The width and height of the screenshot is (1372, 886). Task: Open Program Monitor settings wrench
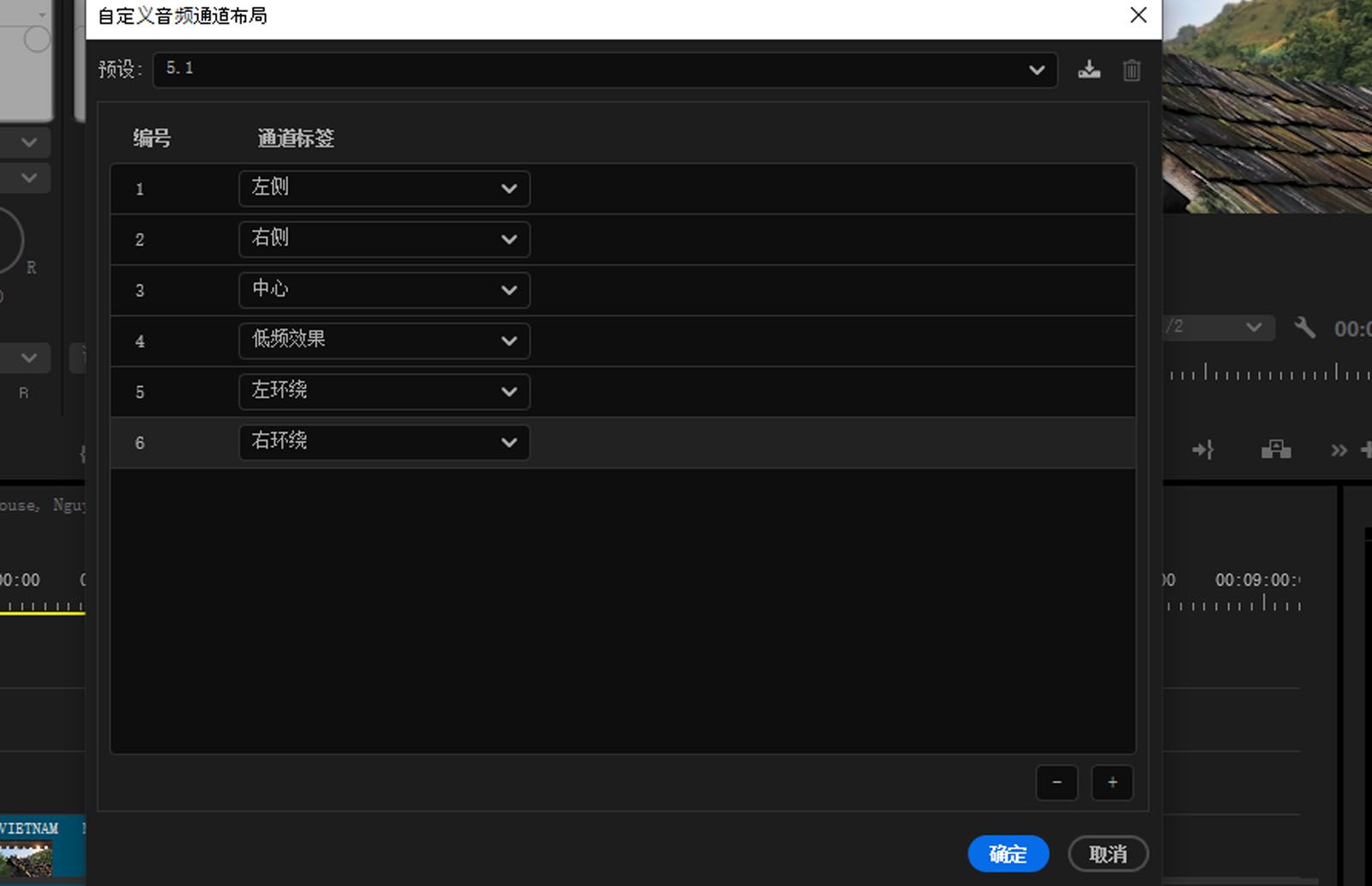[x=1304, y=328]
